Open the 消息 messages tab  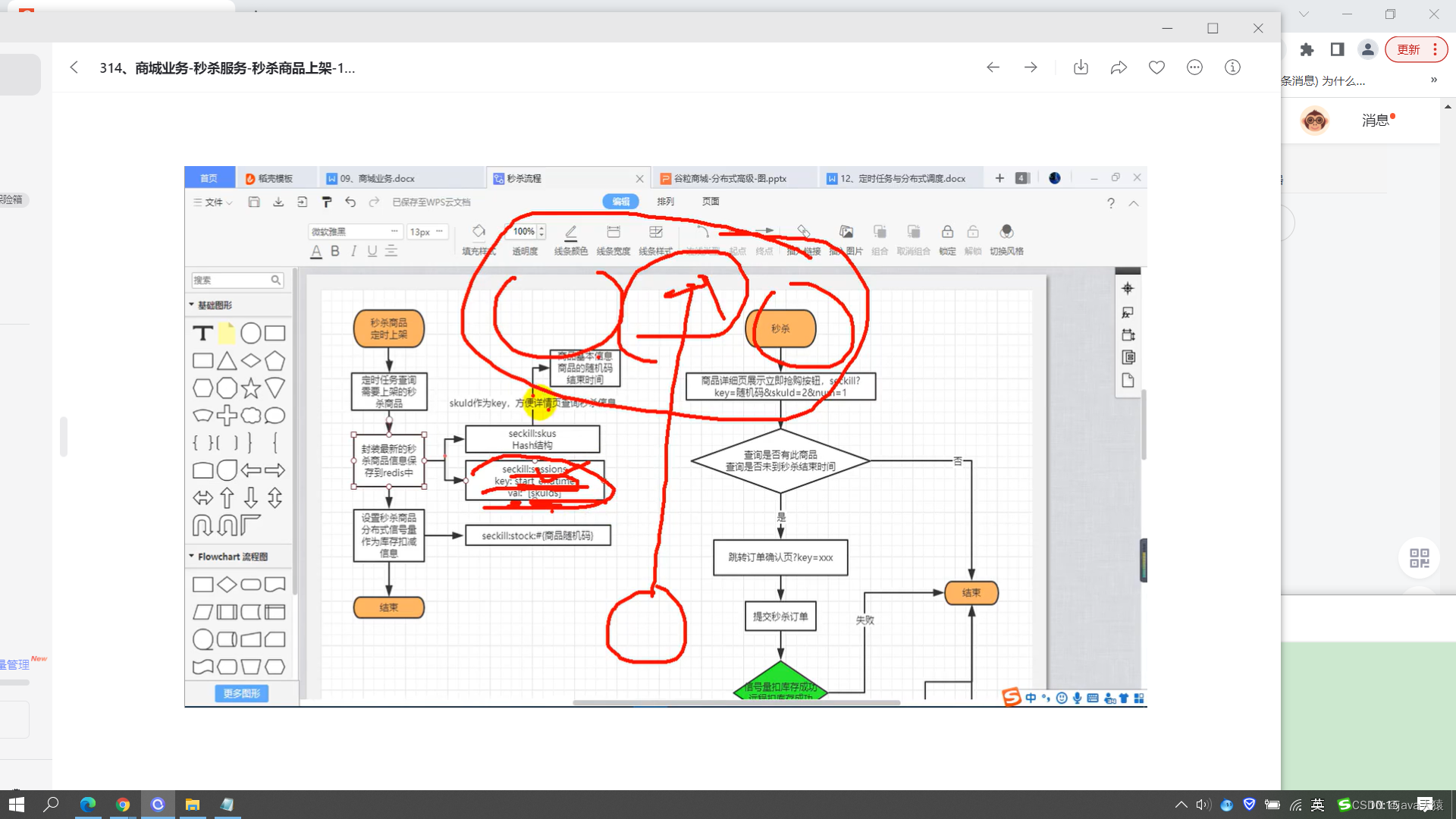point(1375,120)
